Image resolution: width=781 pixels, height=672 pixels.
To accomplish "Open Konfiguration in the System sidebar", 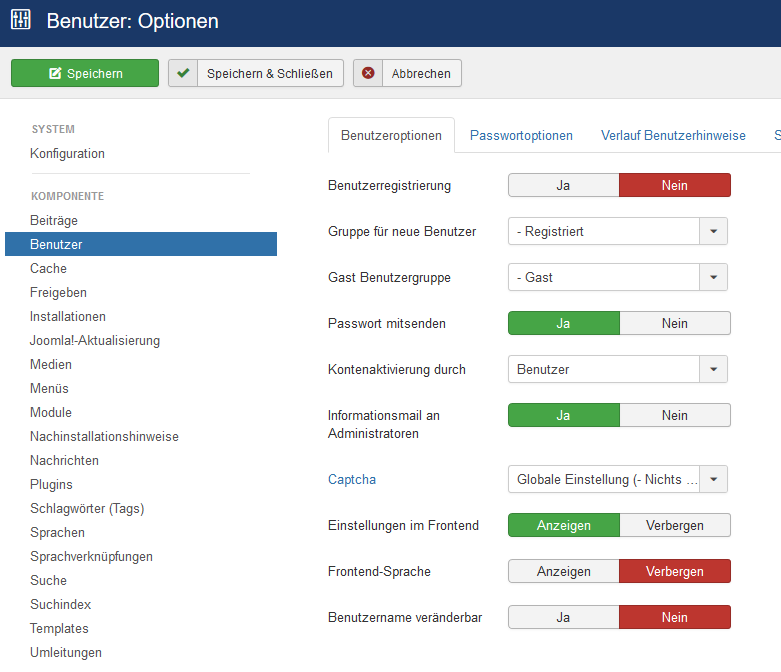I will (67, 153).
